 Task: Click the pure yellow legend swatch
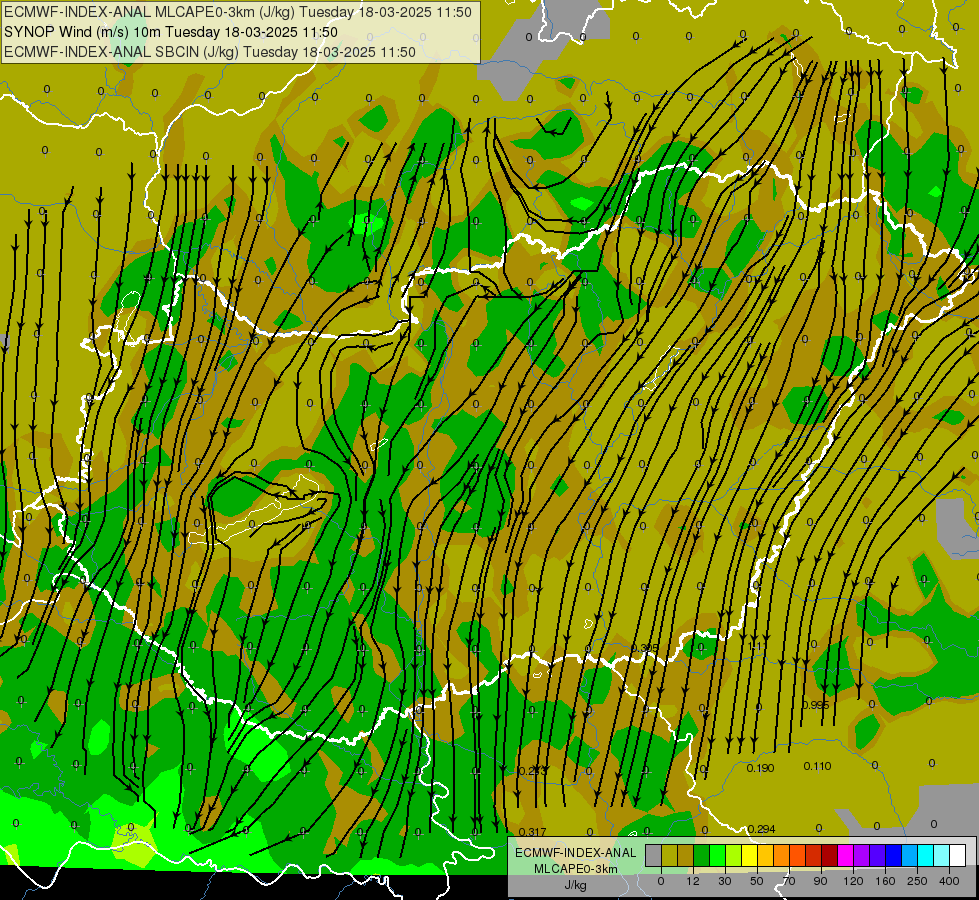coord(749,855)
